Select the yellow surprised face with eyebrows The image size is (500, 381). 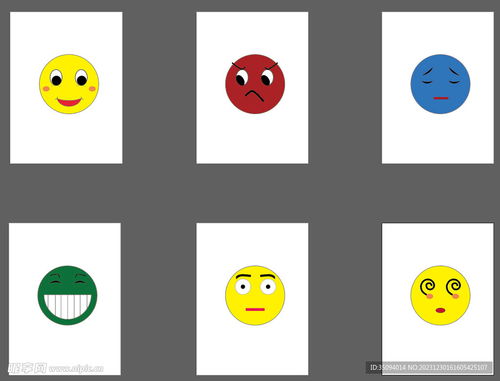[255, 295]
